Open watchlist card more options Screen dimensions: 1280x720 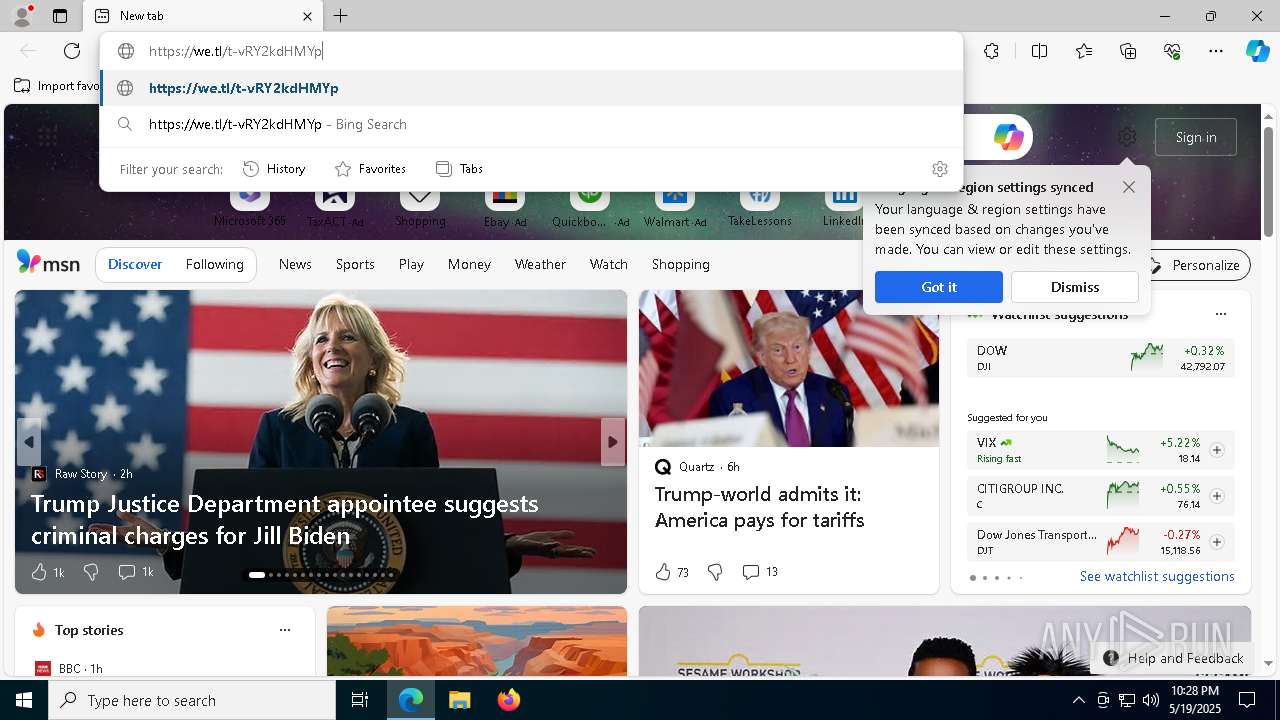pos(1220,314)
